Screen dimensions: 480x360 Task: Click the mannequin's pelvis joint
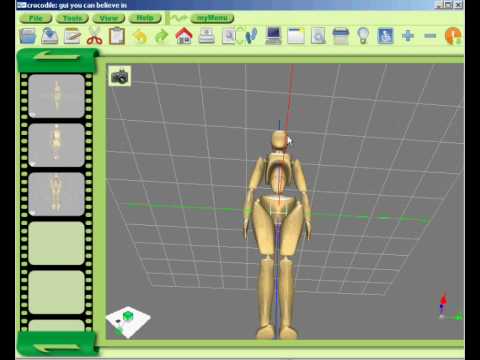coord(278,208)
